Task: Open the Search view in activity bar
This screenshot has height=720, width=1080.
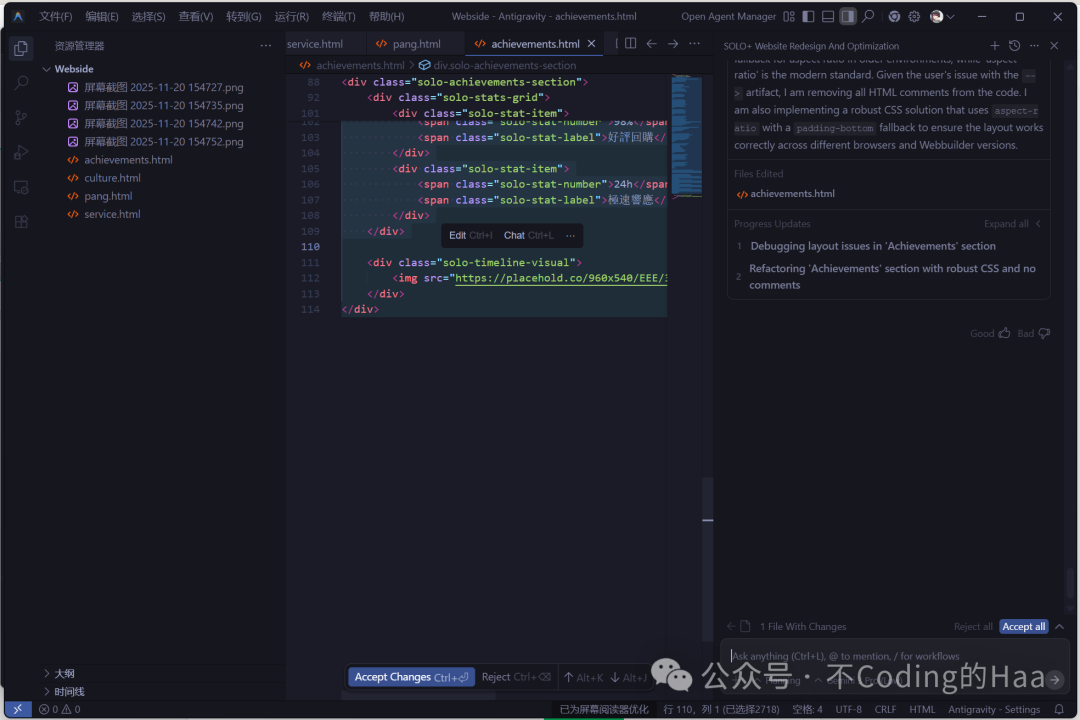Action: pyautogui.click(x=21, y=83)
